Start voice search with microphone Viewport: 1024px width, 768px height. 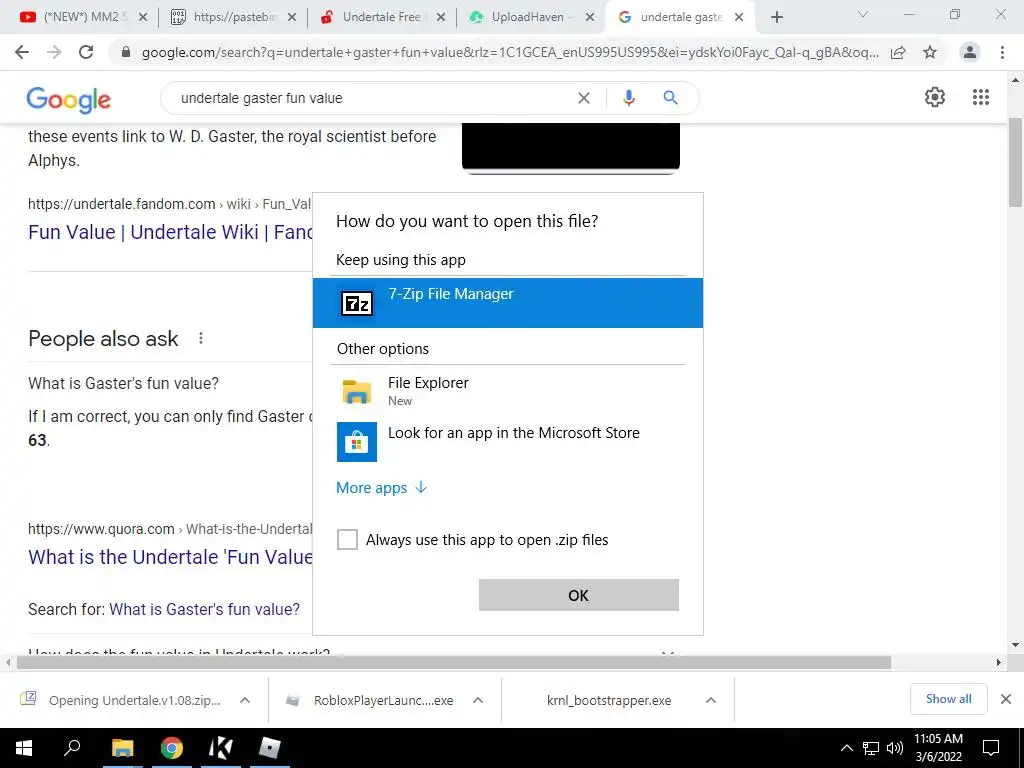click(x=628, y=98)
